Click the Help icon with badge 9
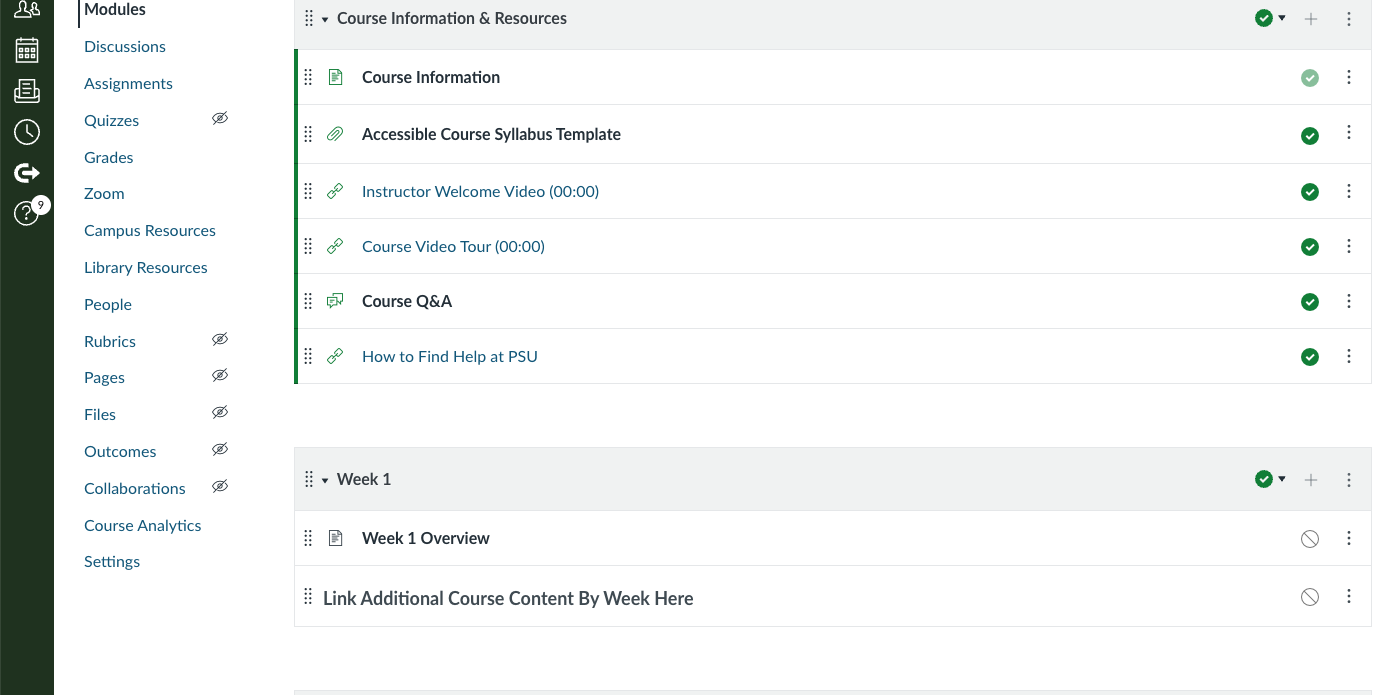The height and width of the screenshot is (695, 1391). click(x=27, y=213)
